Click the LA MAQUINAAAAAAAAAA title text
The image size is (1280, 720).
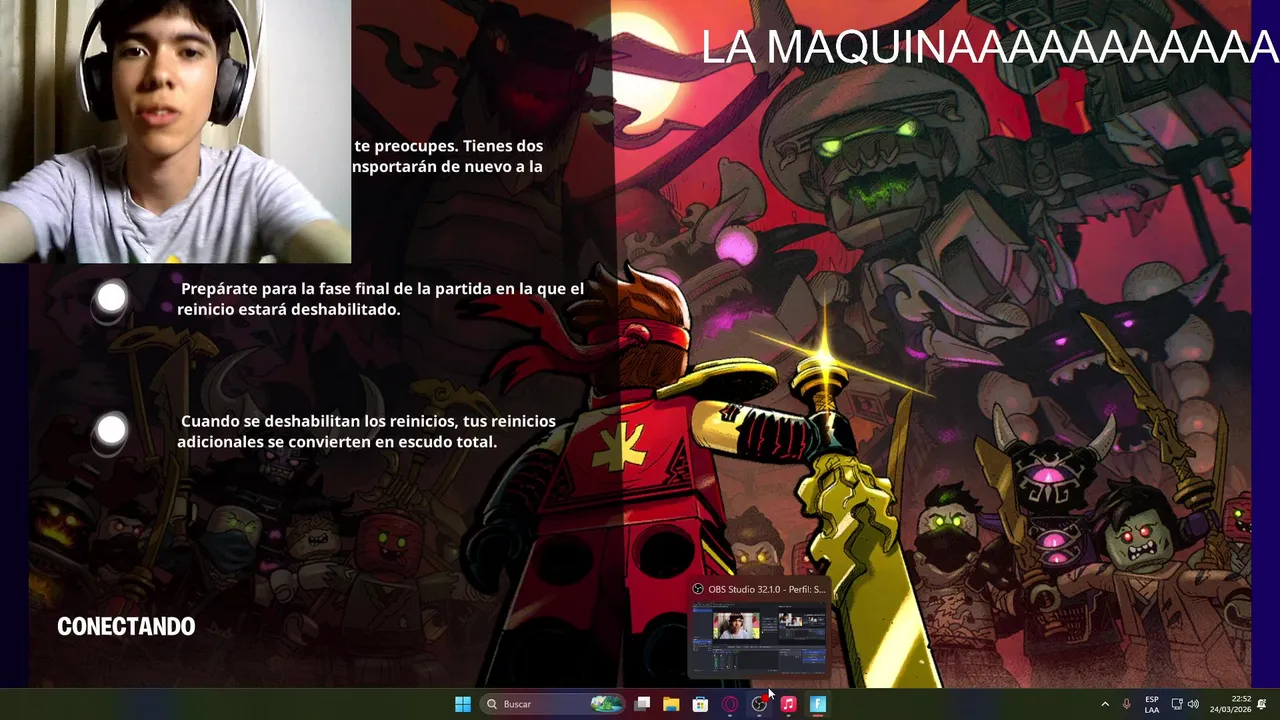(x=989, y=47)
